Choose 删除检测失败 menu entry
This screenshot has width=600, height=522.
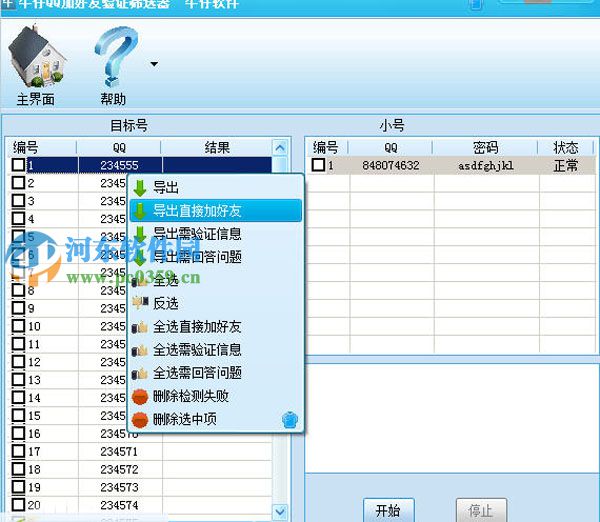[216, 396]
